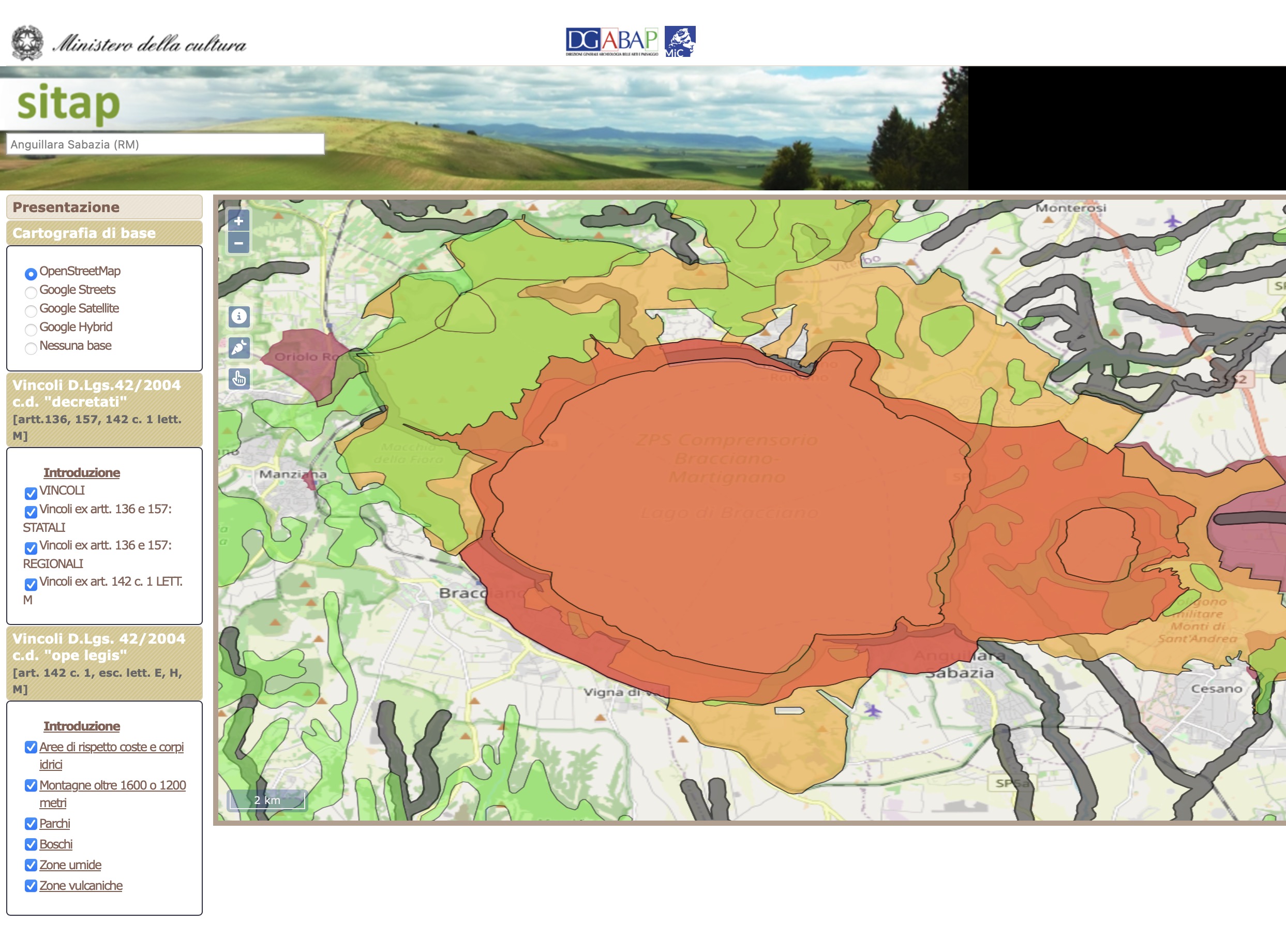Uncheck the VINCOLI layer checkbox

pyautogui.click(x=31, y=493)
